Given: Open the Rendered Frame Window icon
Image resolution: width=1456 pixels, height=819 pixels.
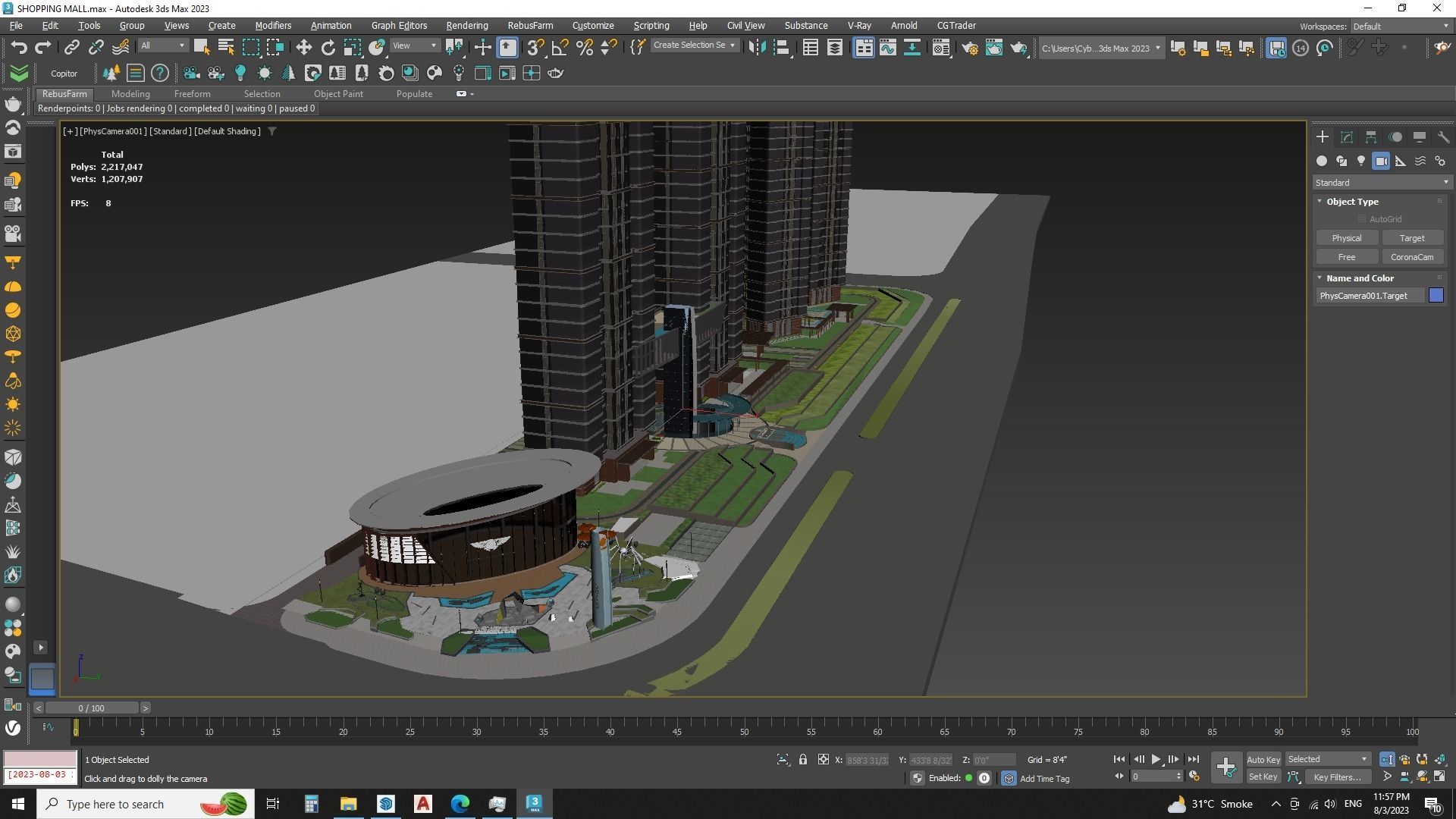Looking at the screenshot, I should (x=993, y=47).
